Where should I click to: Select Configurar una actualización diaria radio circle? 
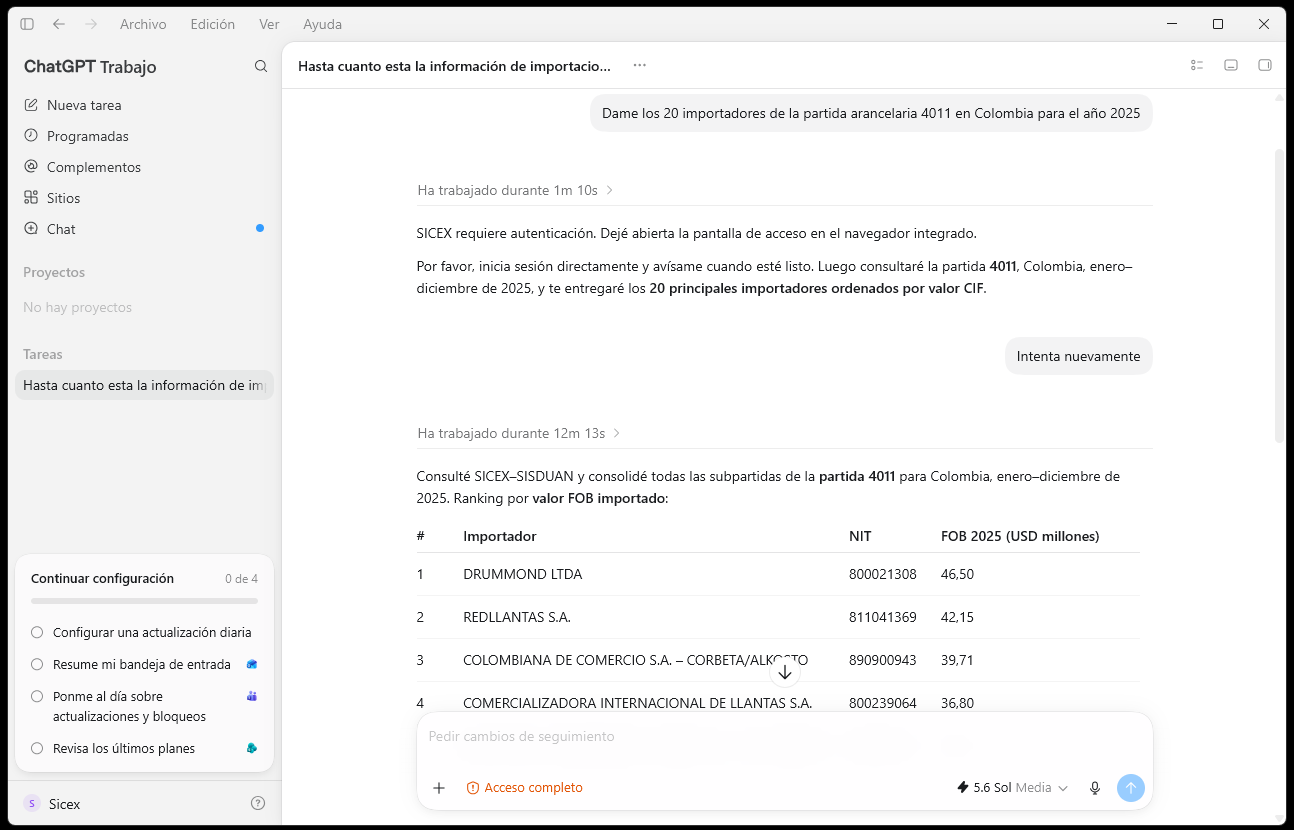37,632
